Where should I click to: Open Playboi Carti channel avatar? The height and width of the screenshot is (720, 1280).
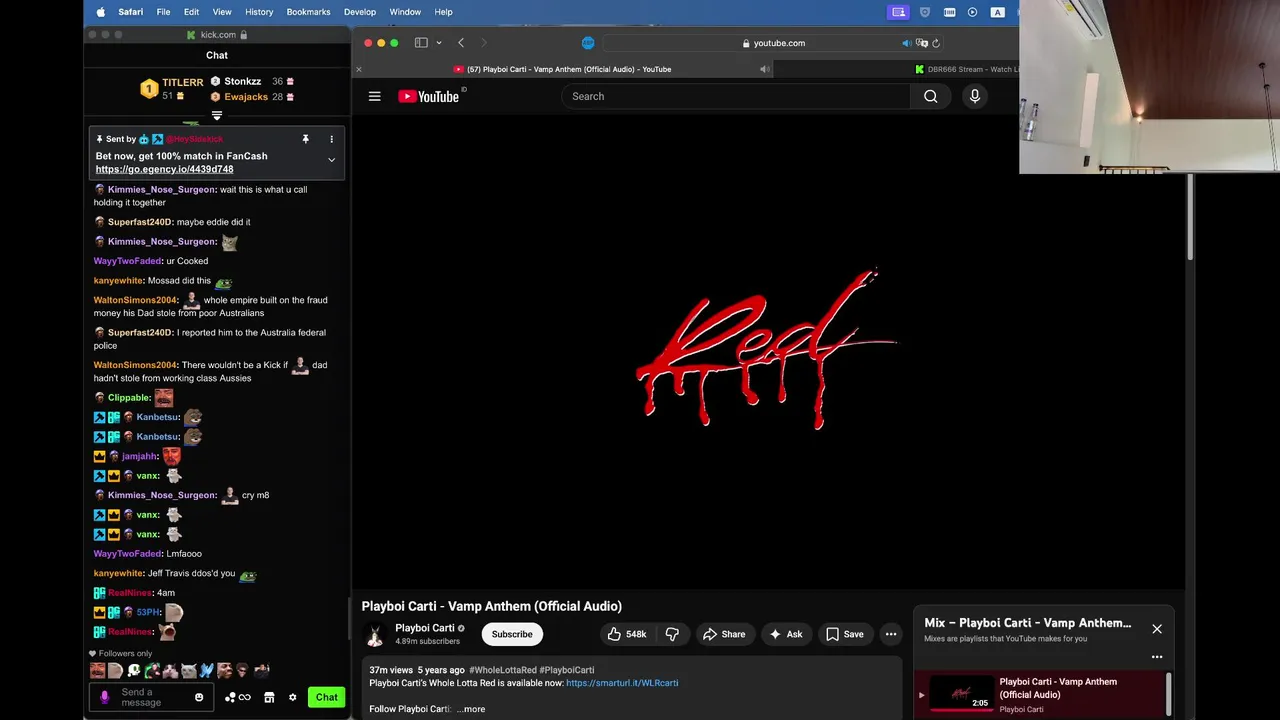click(375, 634)
